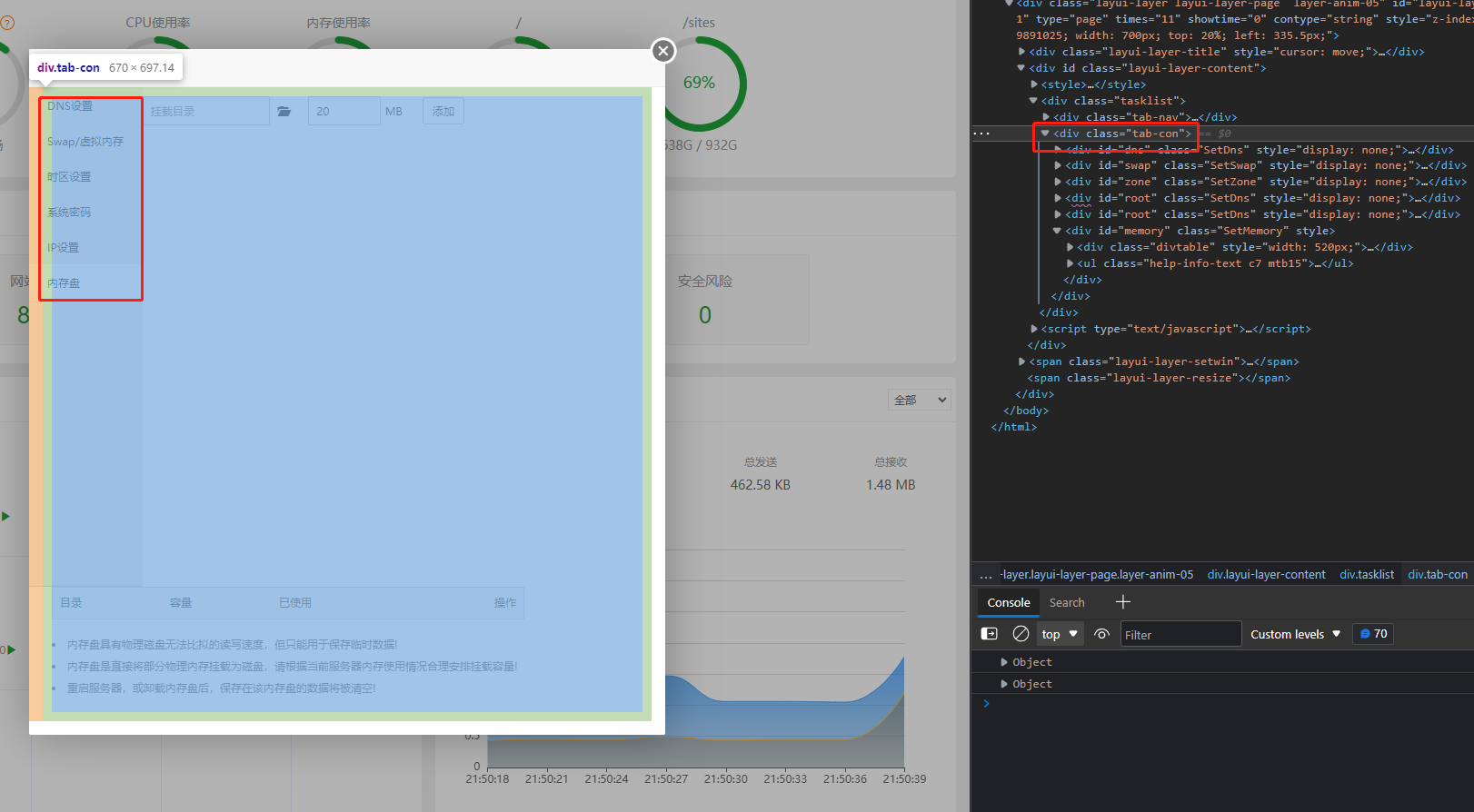Collapse the div with id memory
This screenshot has height=812, width=1474.
point(1057,231)
